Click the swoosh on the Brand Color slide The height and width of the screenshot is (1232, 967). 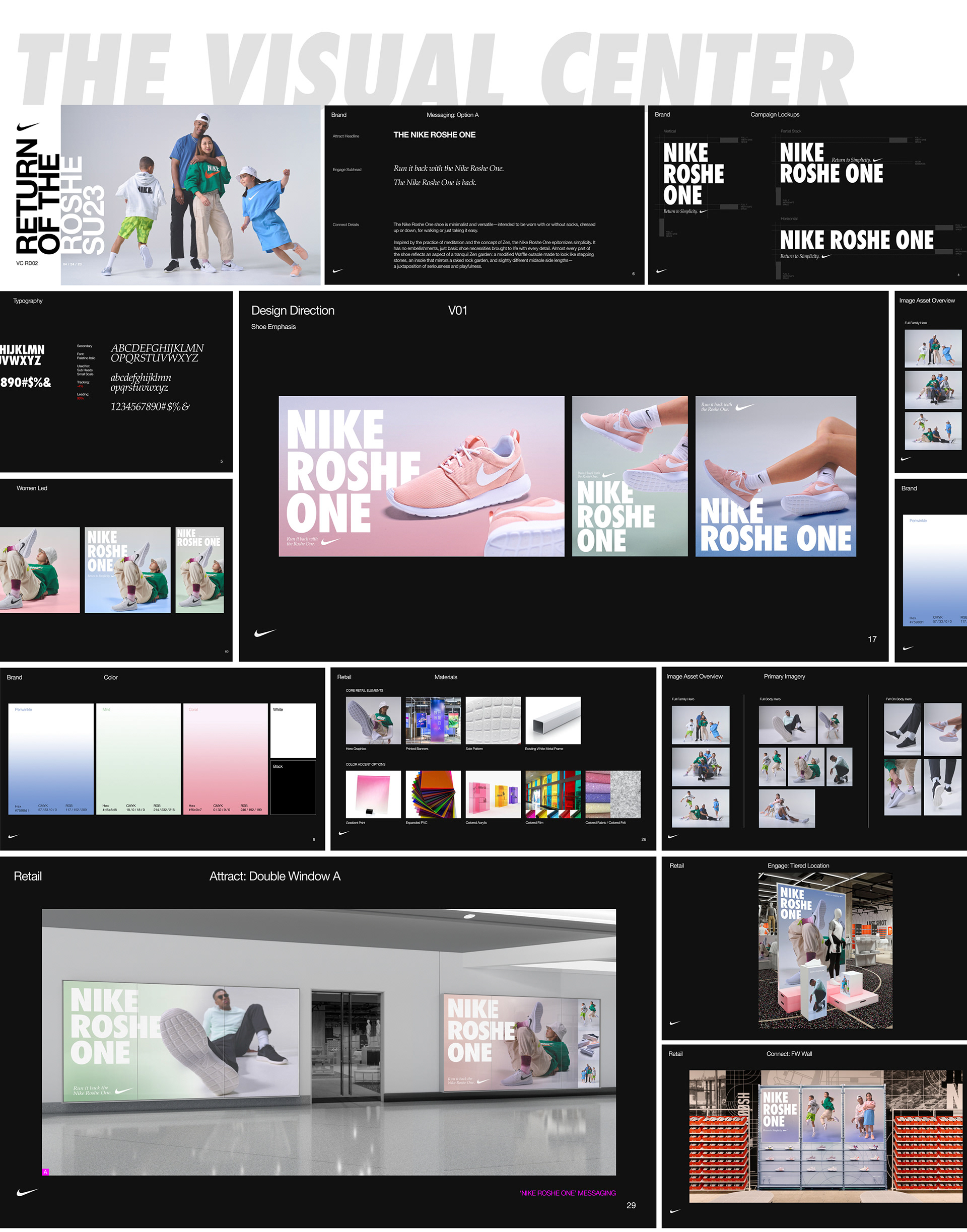tap(14, 836)
